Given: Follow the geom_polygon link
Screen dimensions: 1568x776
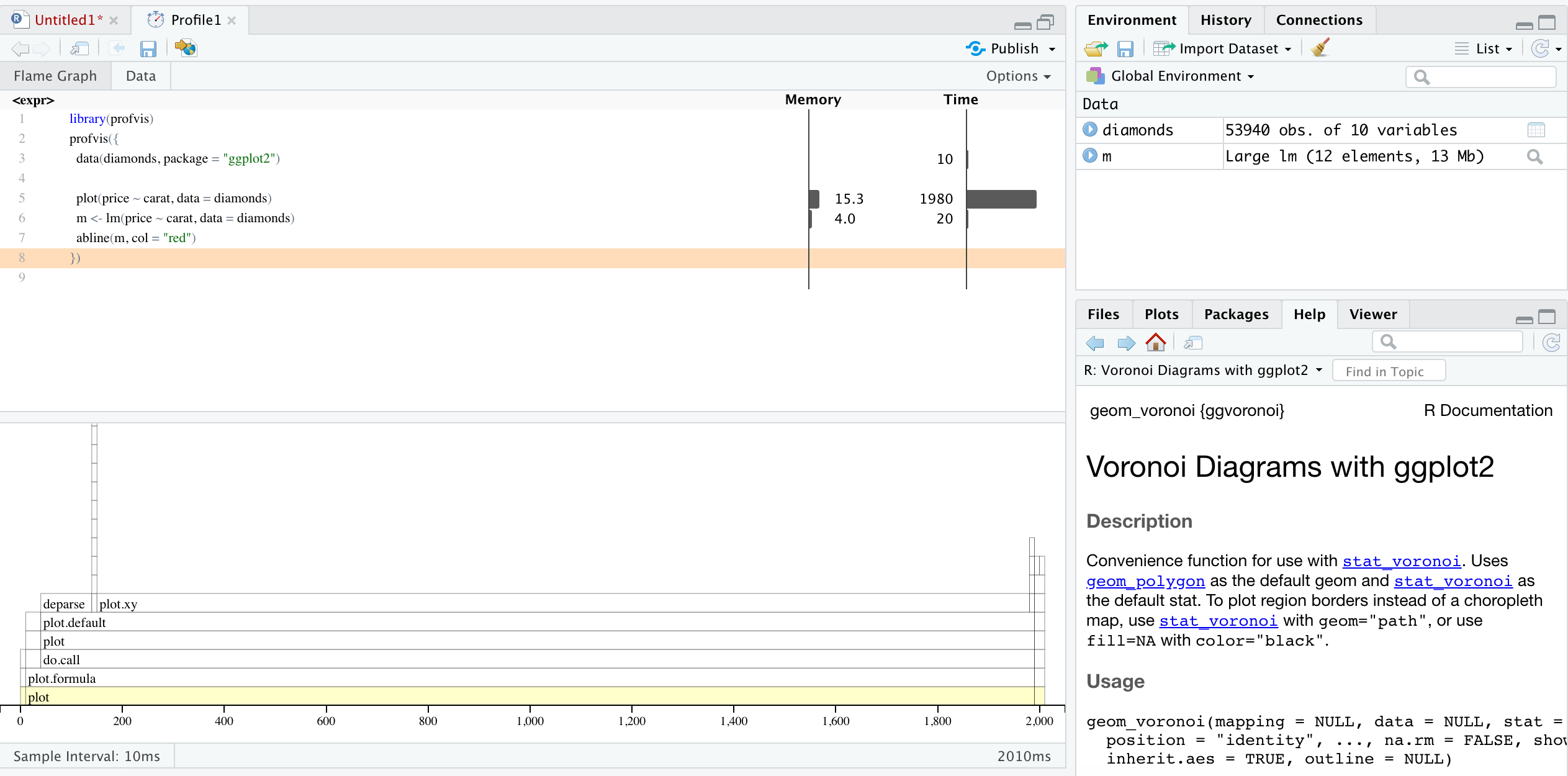Looking at the screenshot, I should 1145,581.
